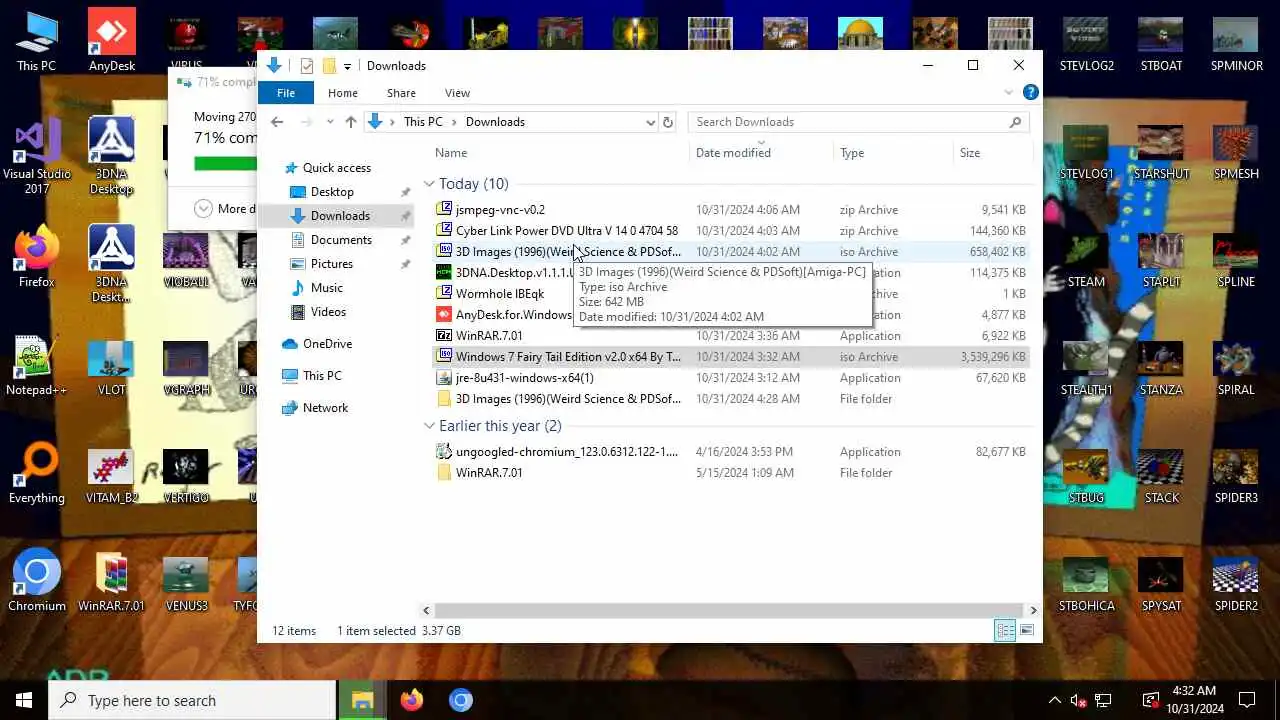This screenshot has height=720, width=1280.
Task: Select the SPIDER3 desktop icon
Action: [x=1236, y=476]
